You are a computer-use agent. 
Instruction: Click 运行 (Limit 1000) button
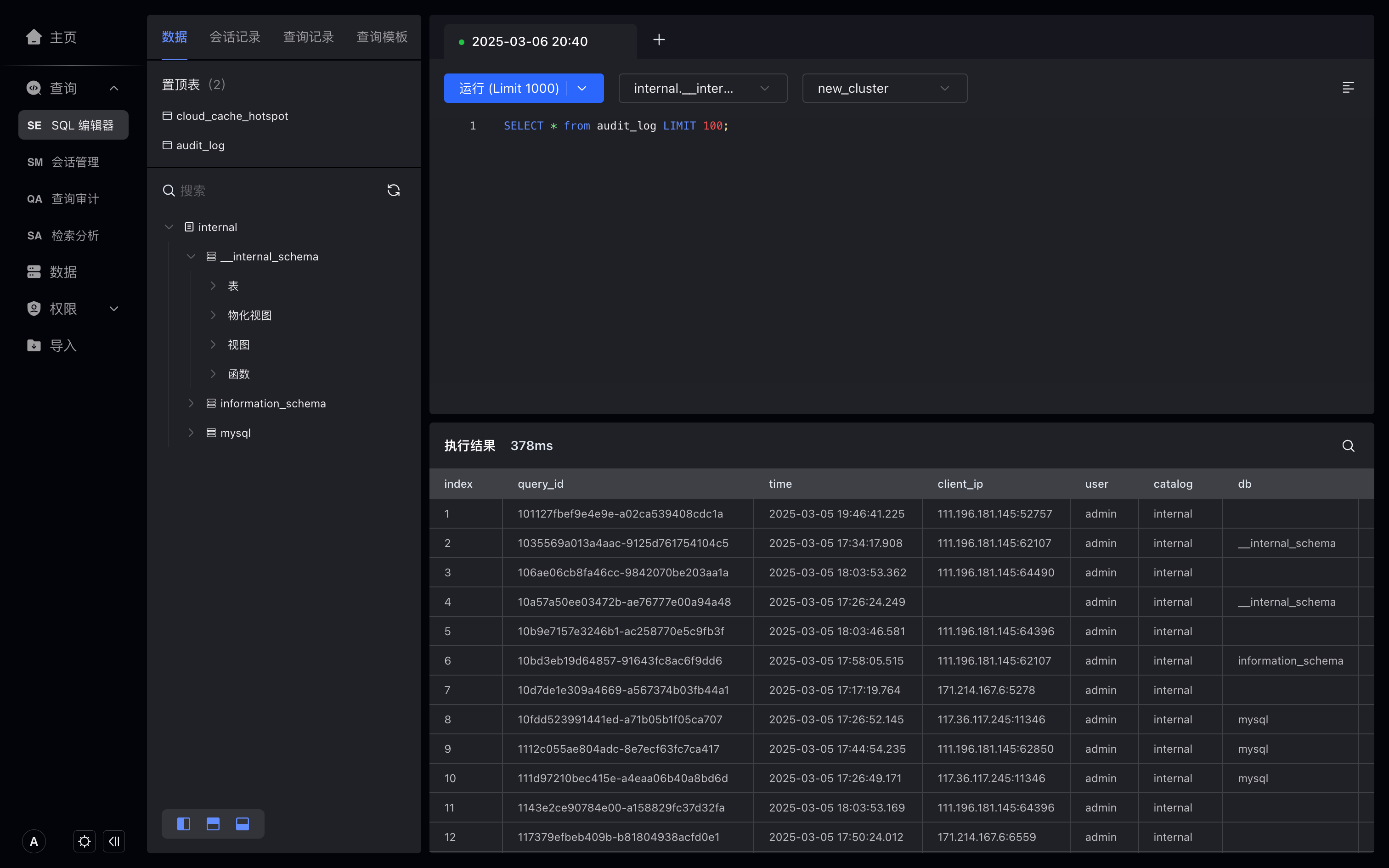point(509,88)
